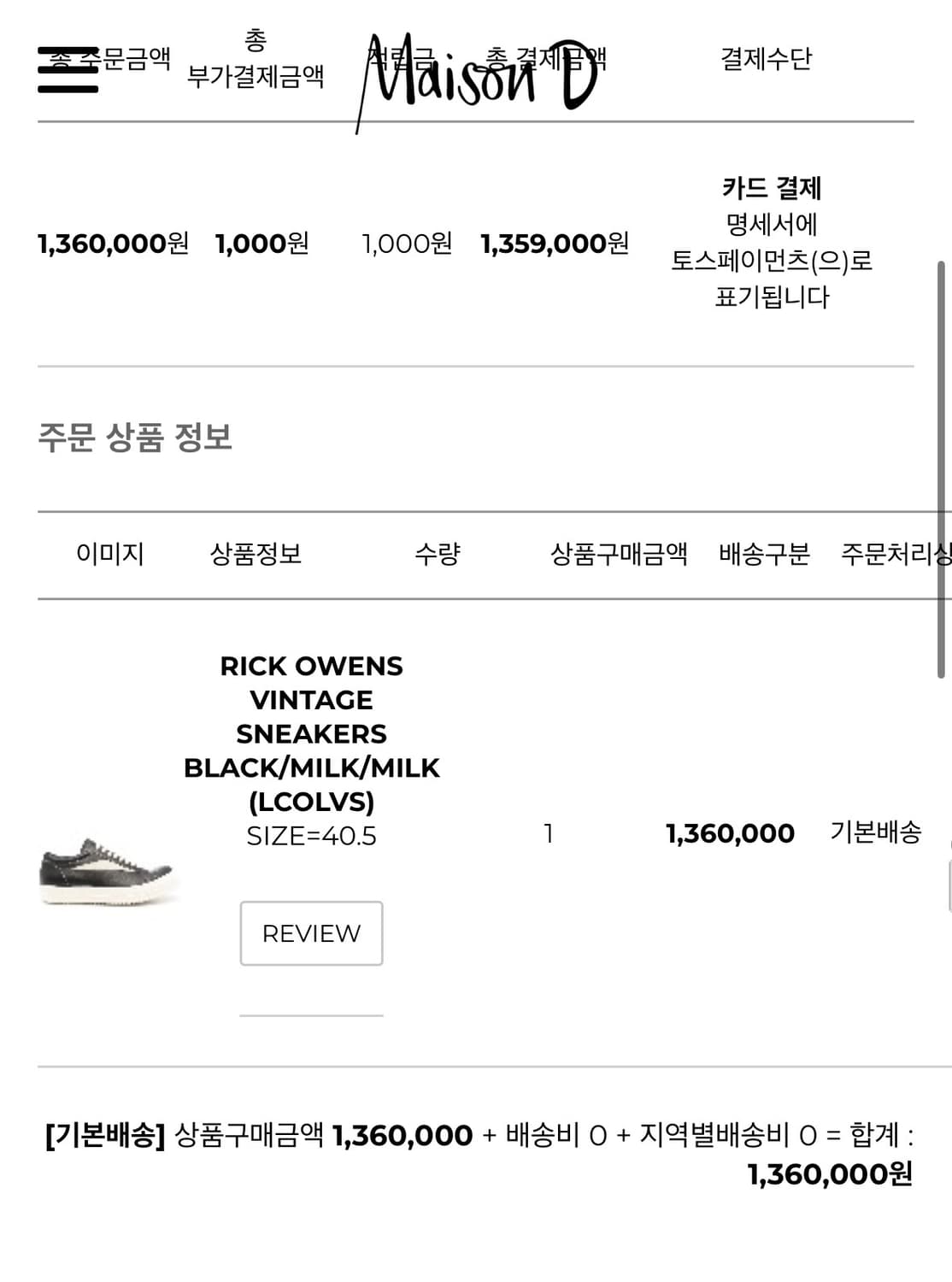Open Rick Owens Vintage Sneakers product link

pos(311,733)
